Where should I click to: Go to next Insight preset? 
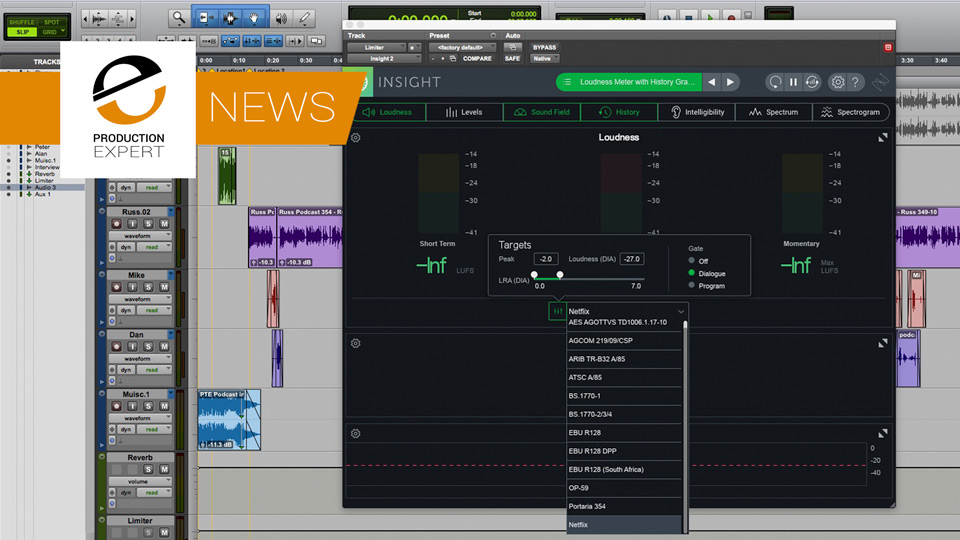click(730, 82)
